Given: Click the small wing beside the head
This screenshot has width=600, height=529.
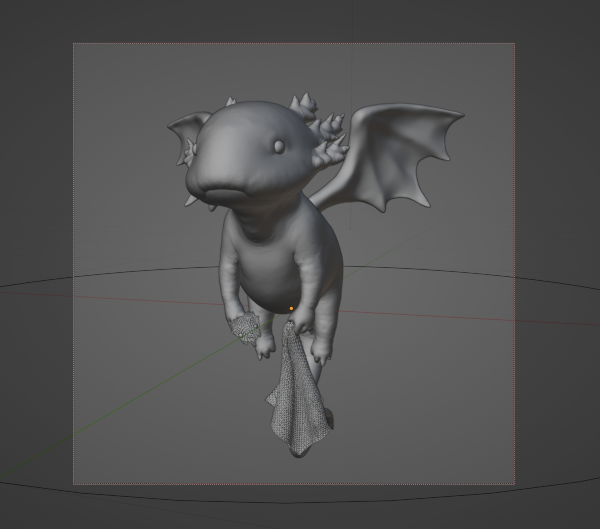Looking at the screenshot, I should point(185,128).
